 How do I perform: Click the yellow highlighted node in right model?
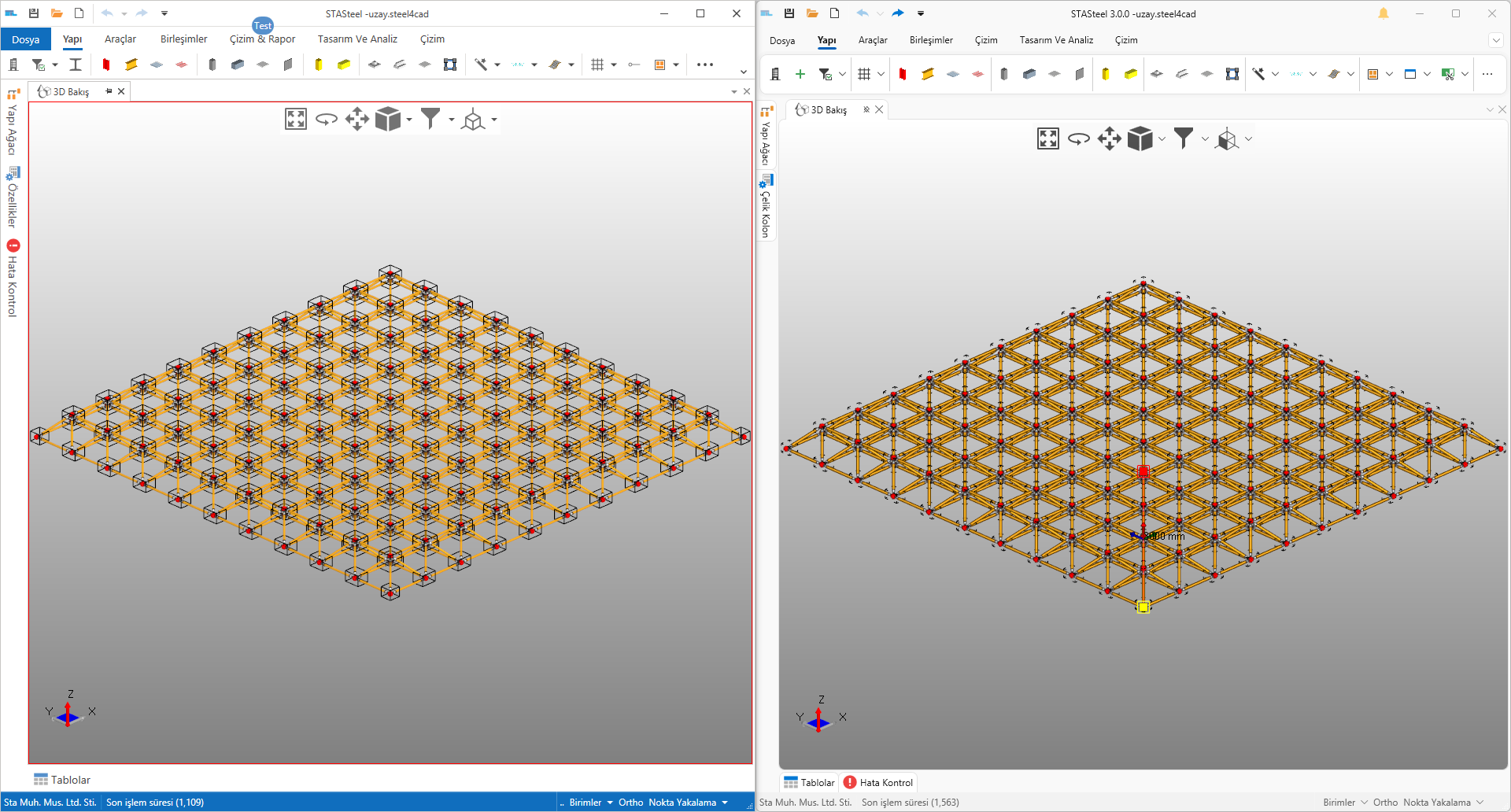(x=1143, y=607)
